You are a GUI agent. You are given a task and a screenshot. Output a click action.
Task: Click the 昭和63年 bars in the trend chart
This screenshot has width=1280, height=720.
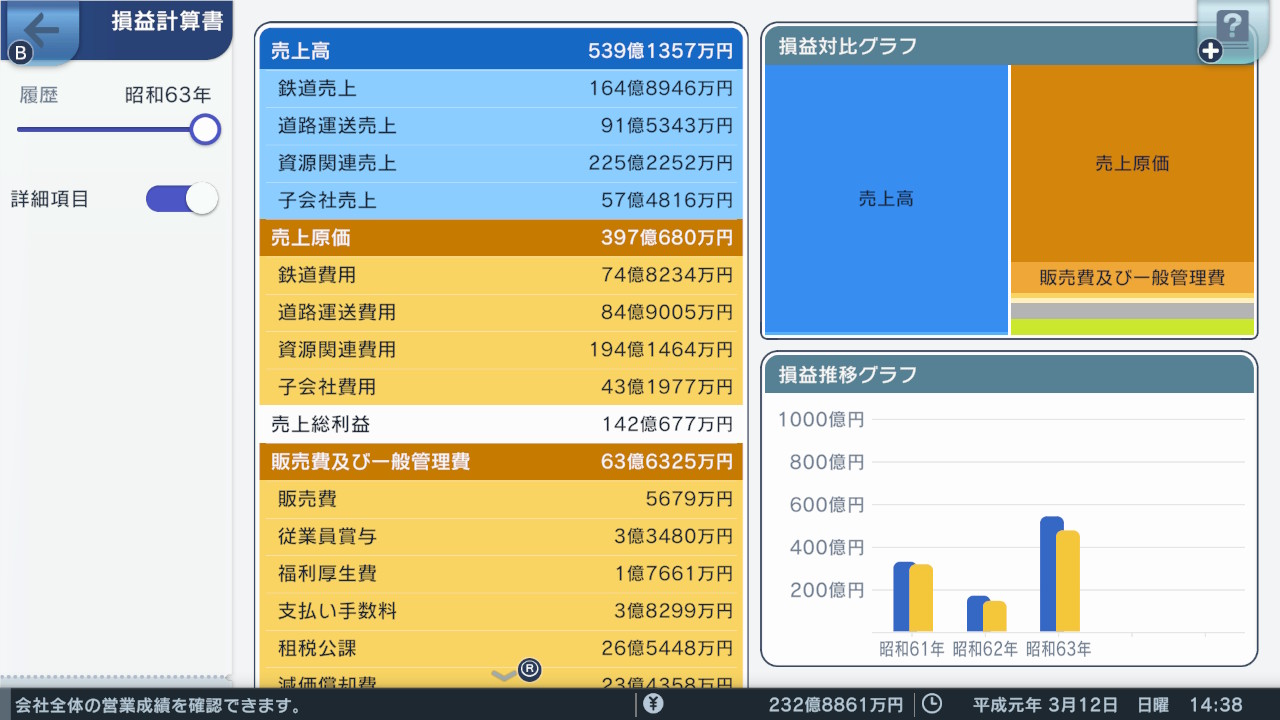1060,575
